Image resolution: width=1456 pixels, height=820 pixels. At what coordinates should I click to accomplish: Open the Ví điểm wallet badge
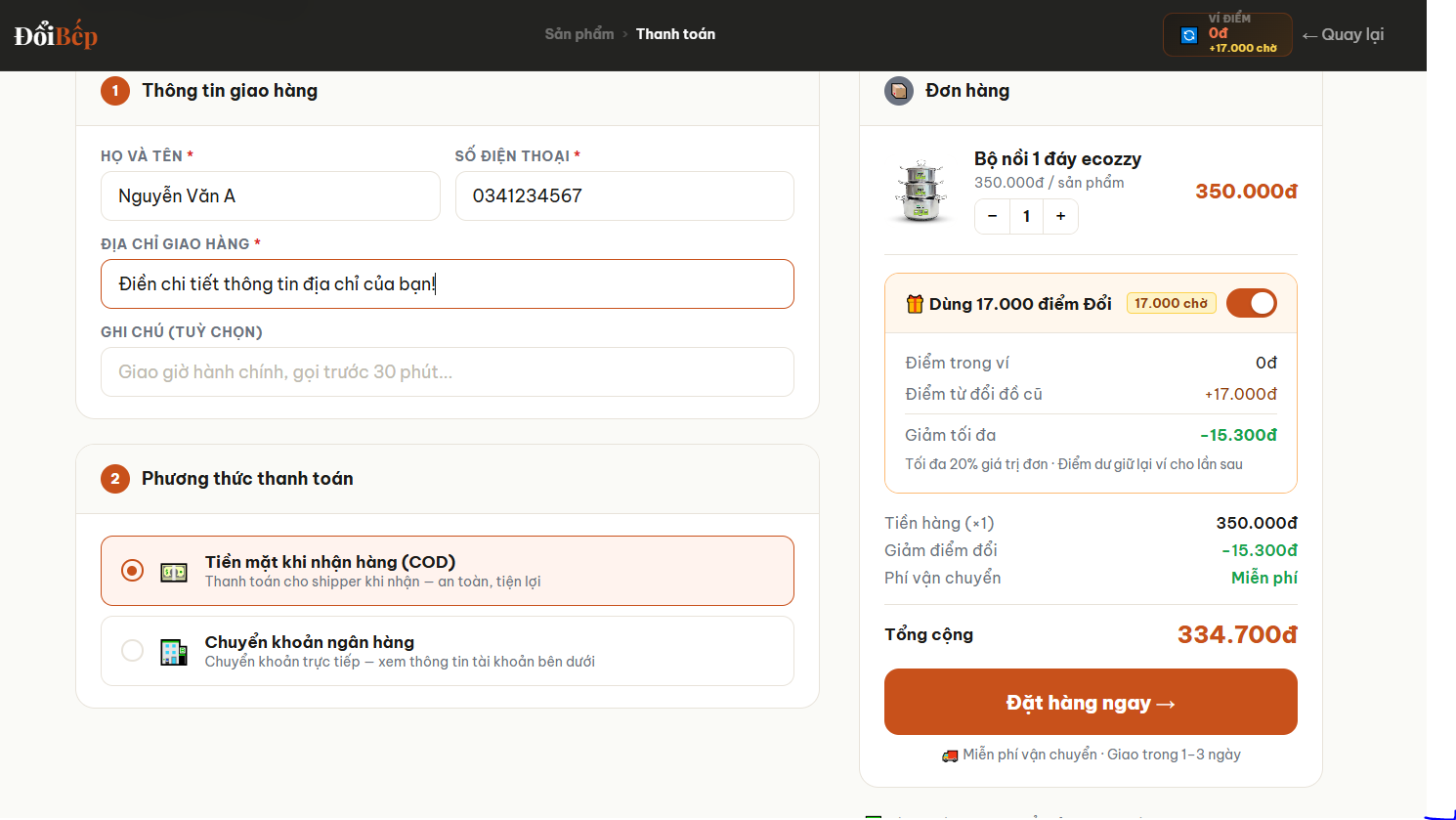point(1227,34)
